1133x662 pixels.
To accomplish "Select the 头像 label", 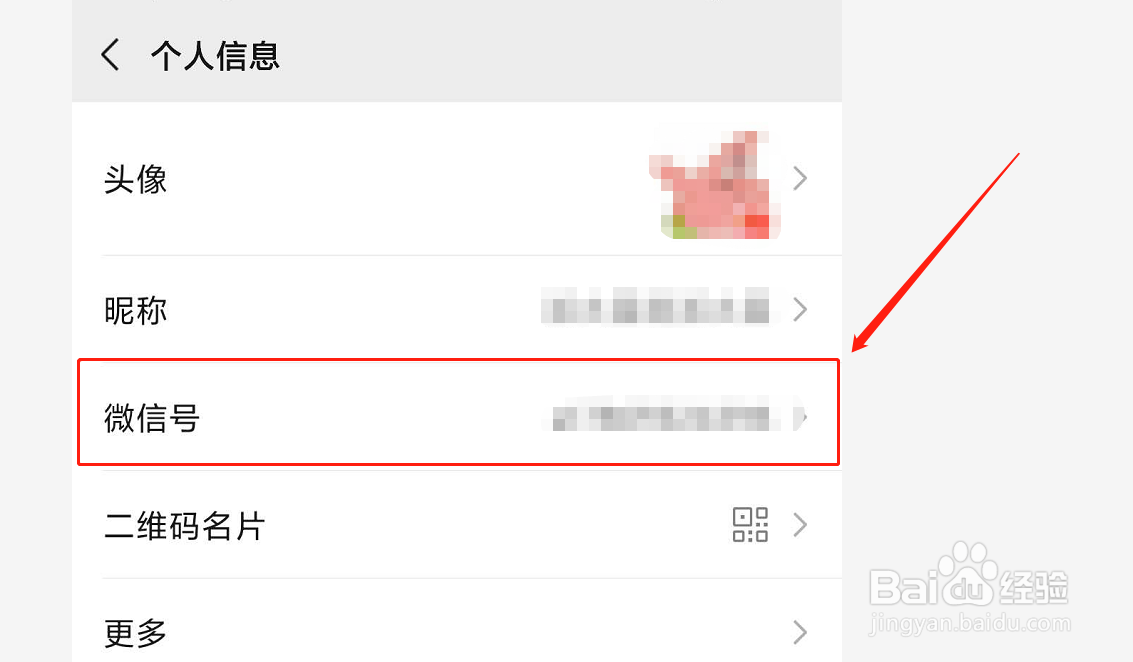I will [x=135, y=179].
